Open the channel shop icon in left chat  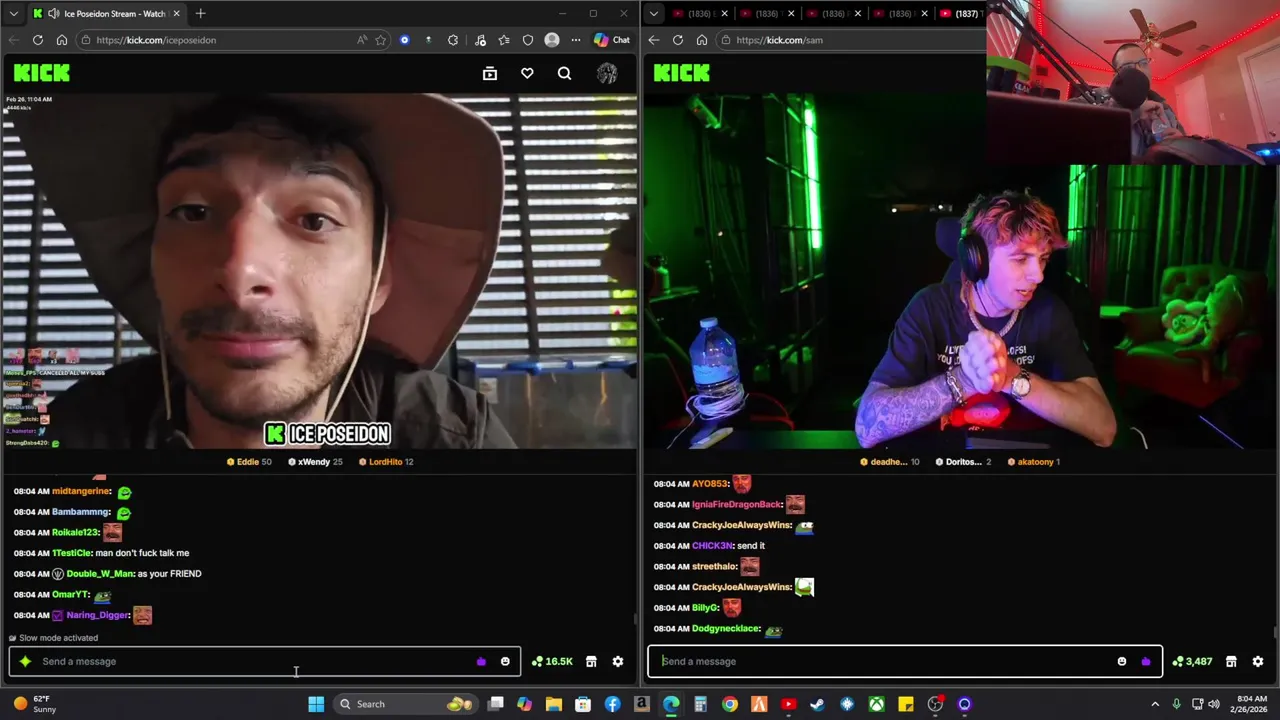coord(591,661)
